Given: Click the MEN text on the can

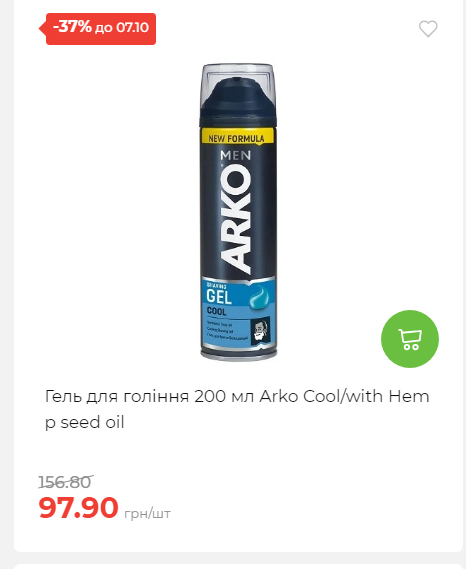Looking at the screenshot, I should pyautogui.click(x=236, y=155).
